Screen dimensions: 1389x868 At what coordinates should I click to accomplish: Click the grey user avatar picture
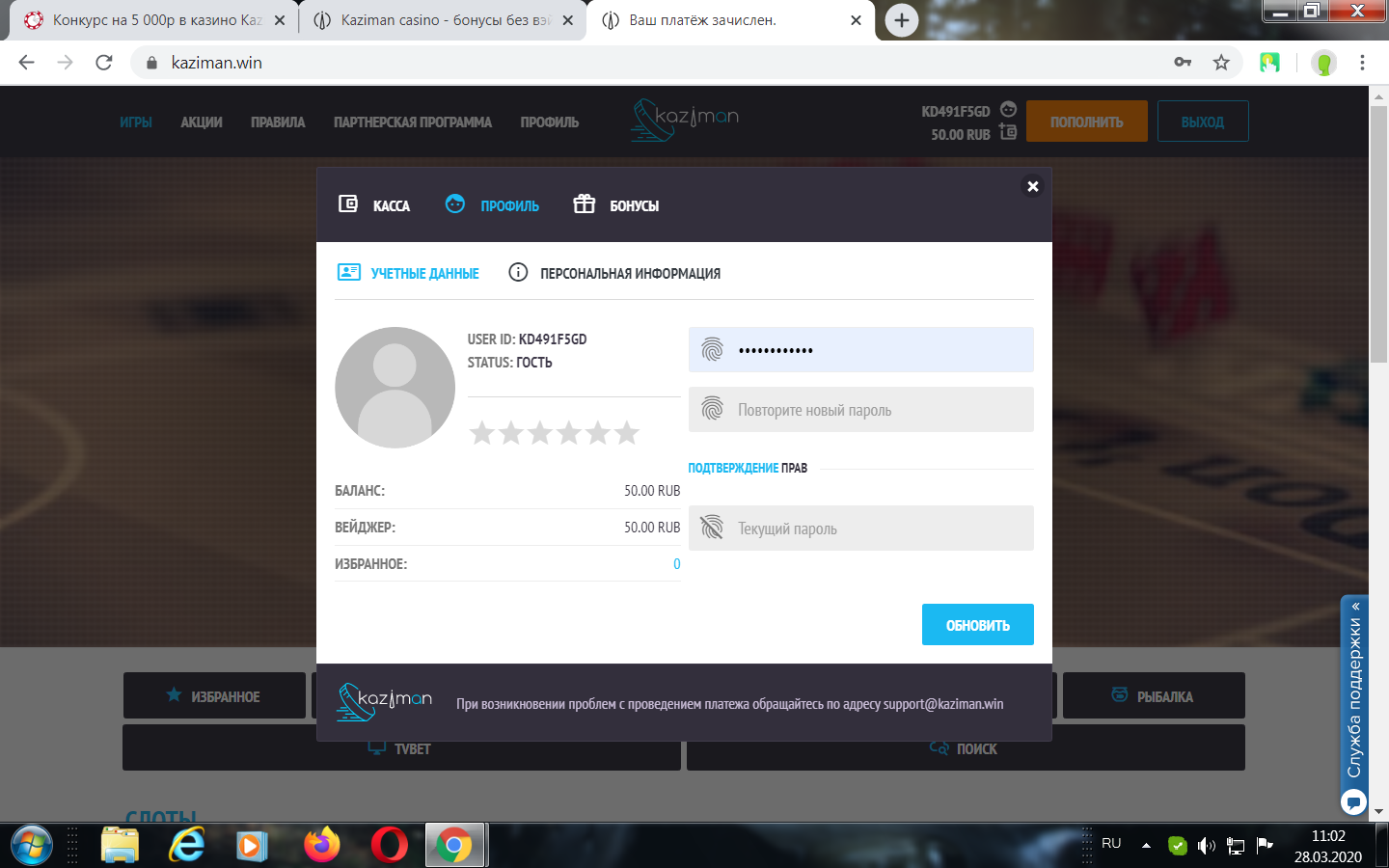point(395,388)
